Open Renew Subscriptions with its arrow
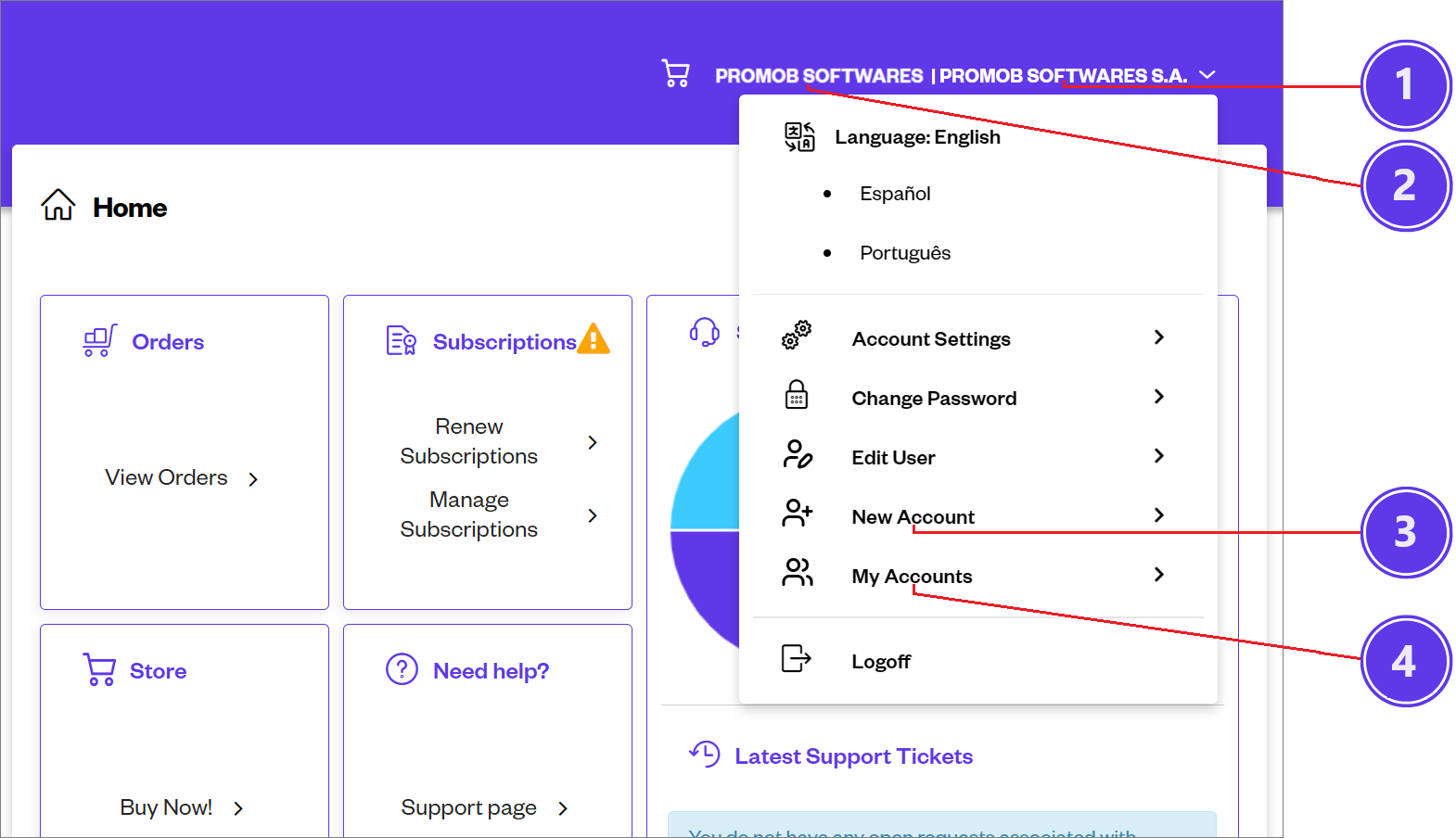 (x=593, y=442)
